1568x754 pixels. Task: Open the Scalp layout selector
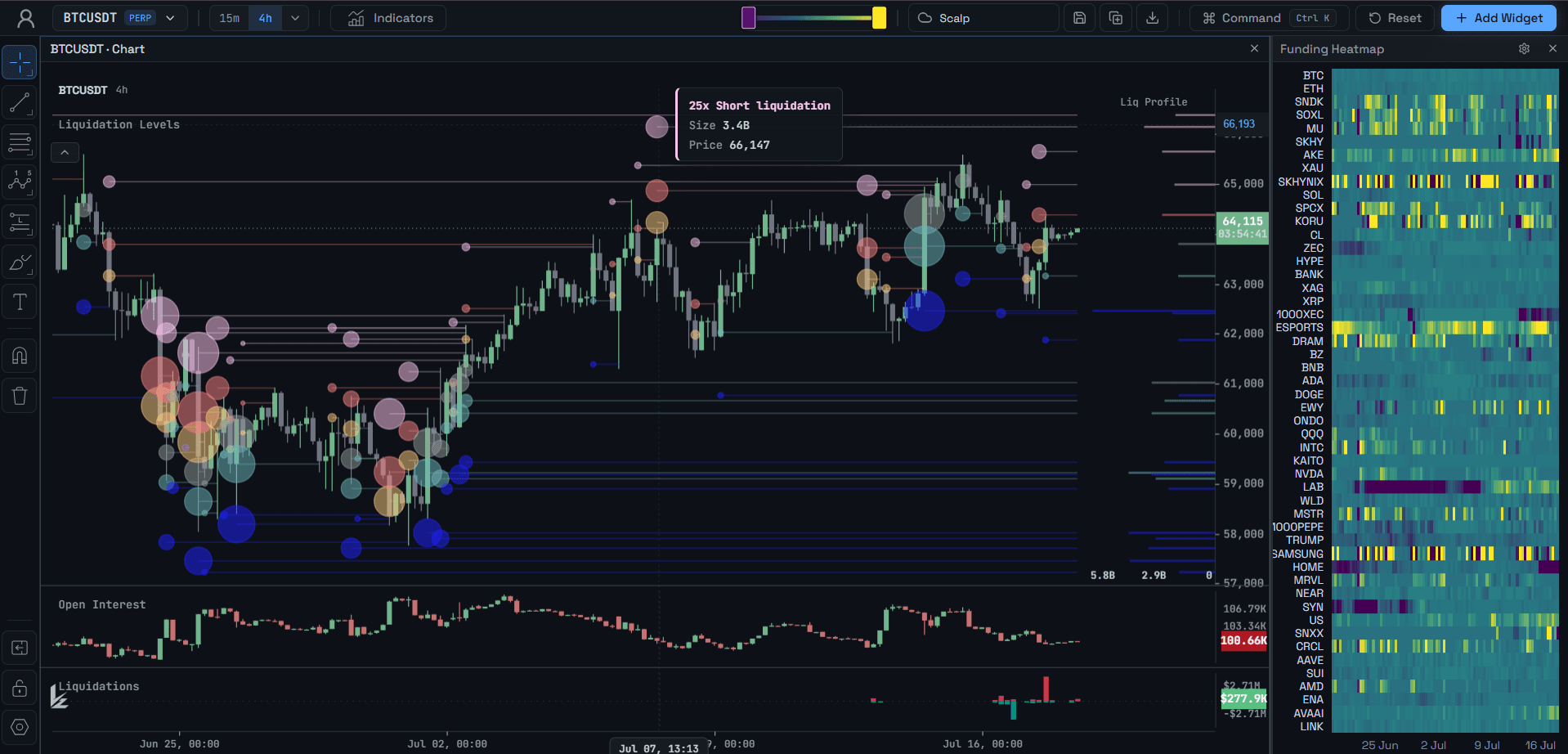click(983, 18)
